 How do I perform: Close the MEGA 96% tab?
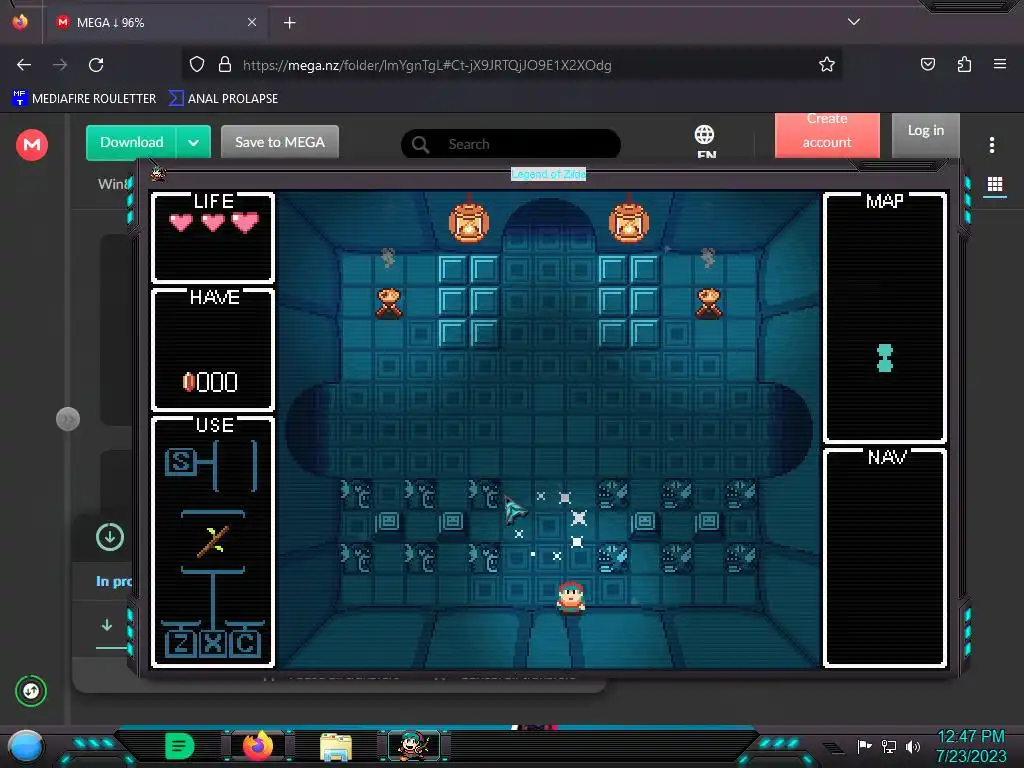coord(252,22)
